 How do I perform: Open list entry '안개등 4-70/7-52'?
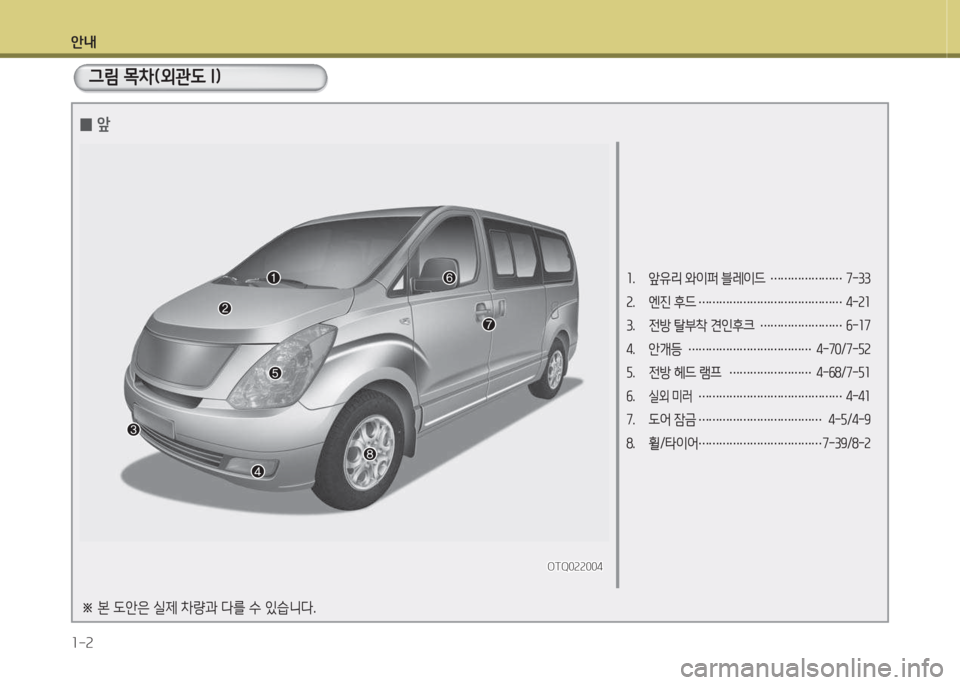click(748, 349)
